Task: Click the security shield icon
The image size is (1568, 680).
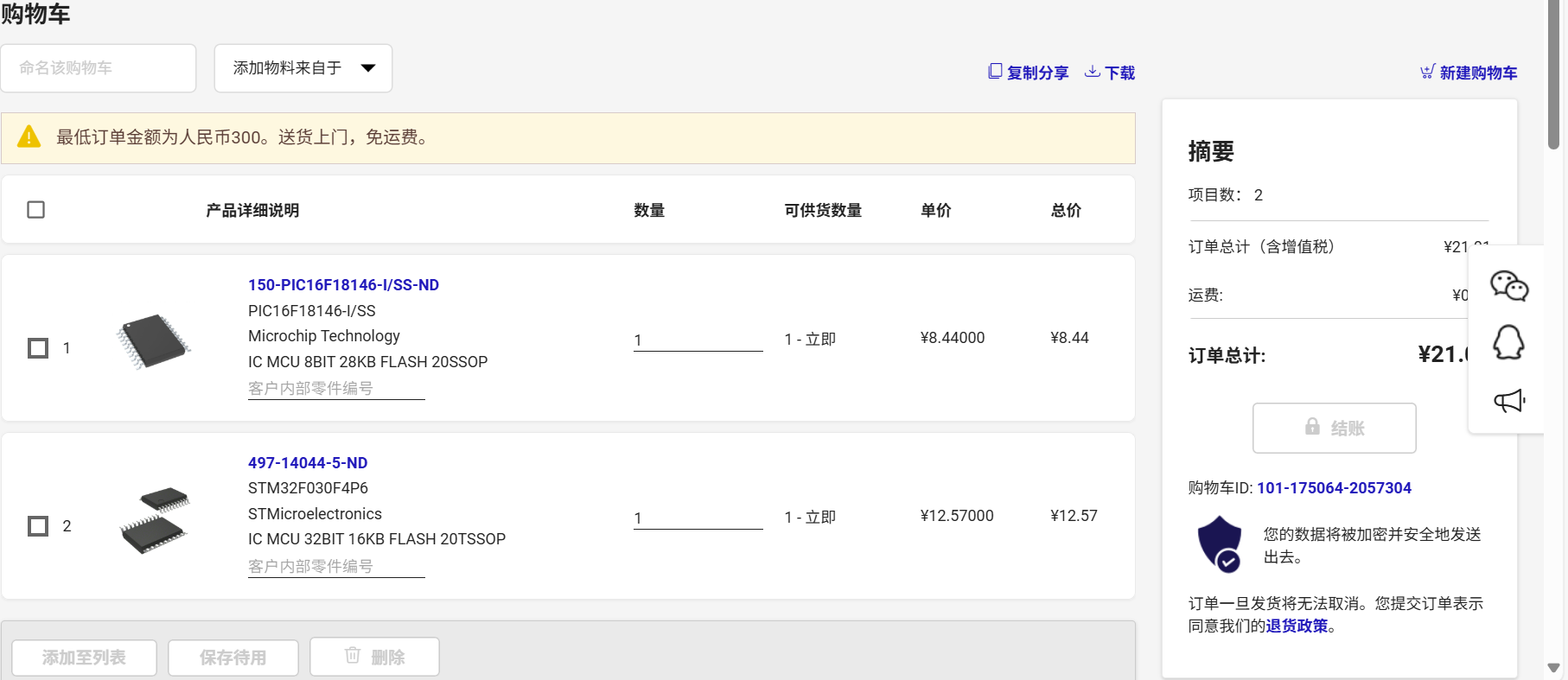Action: [1220, 543]
